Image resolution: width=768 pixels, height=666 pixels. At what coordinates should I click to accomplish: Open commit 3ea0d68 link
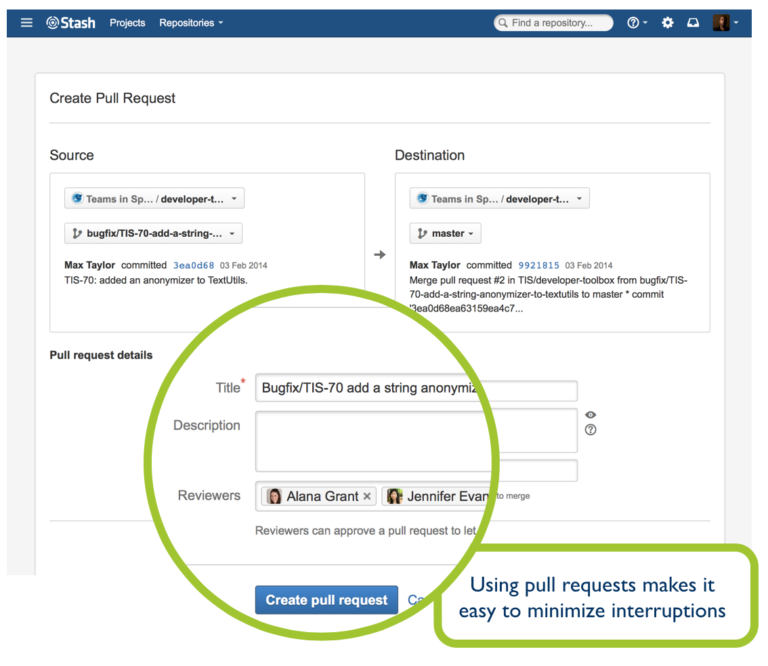(193, 265)
